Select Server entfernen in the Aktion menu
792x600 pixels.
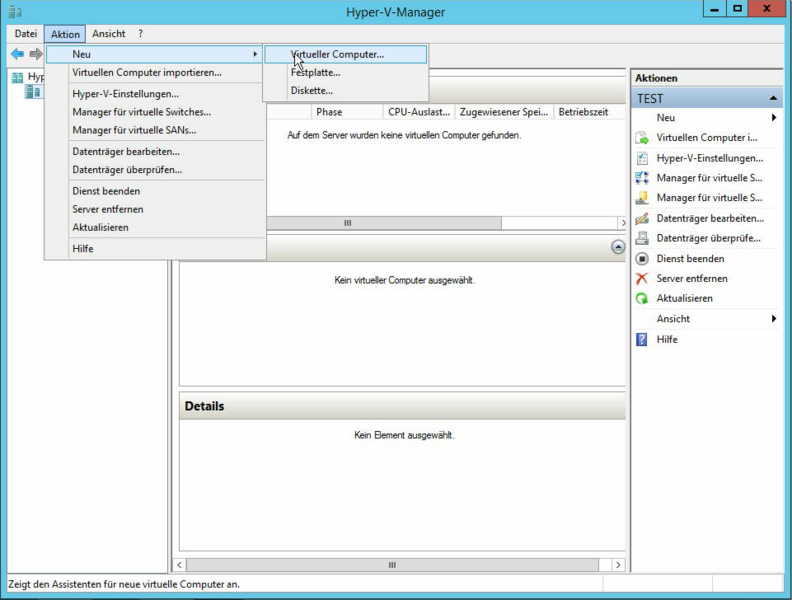coord(156,209)
